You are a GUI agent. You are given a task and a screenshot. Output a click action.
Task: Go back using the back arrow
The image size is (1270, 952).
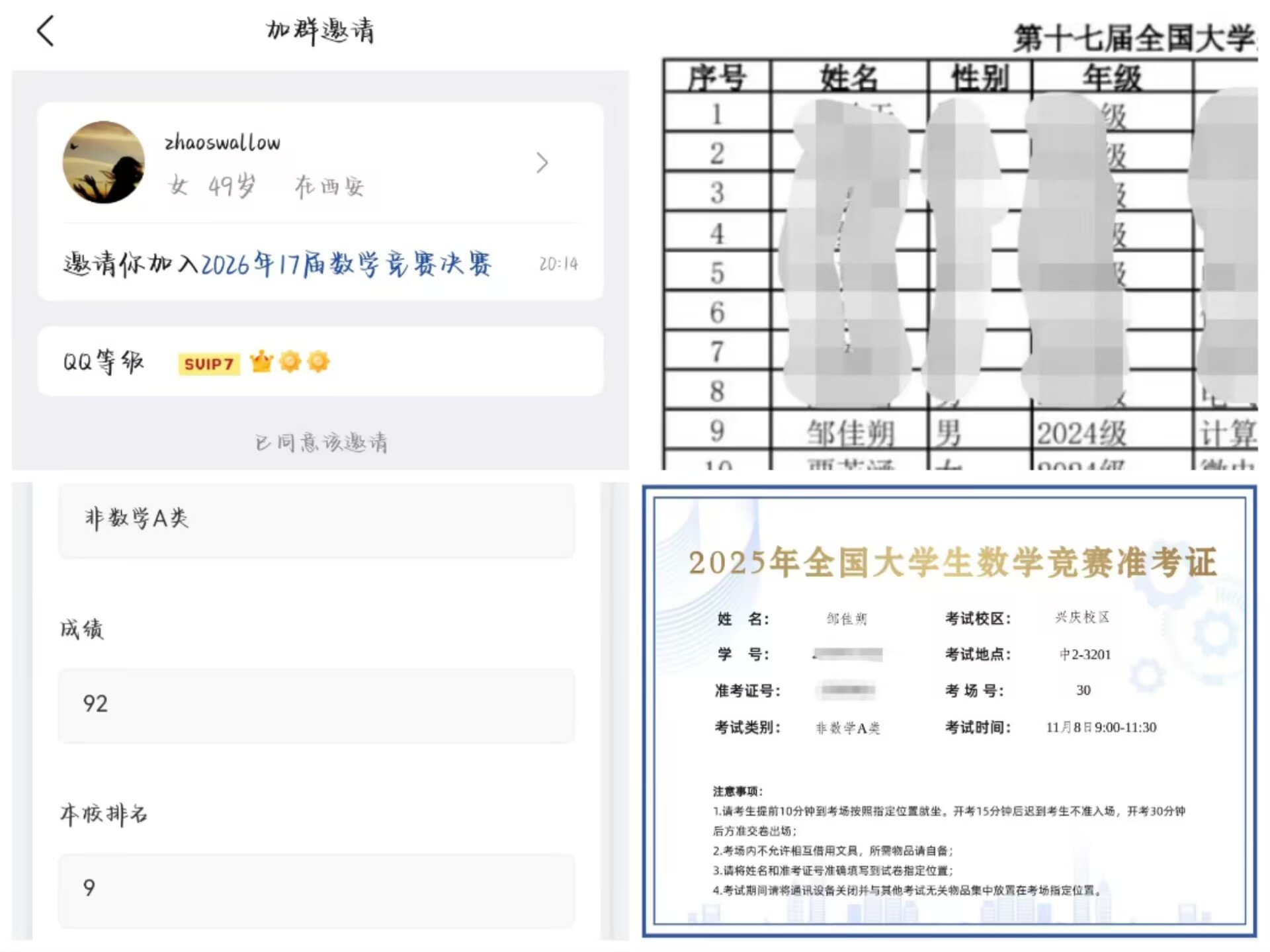[45, 31]
